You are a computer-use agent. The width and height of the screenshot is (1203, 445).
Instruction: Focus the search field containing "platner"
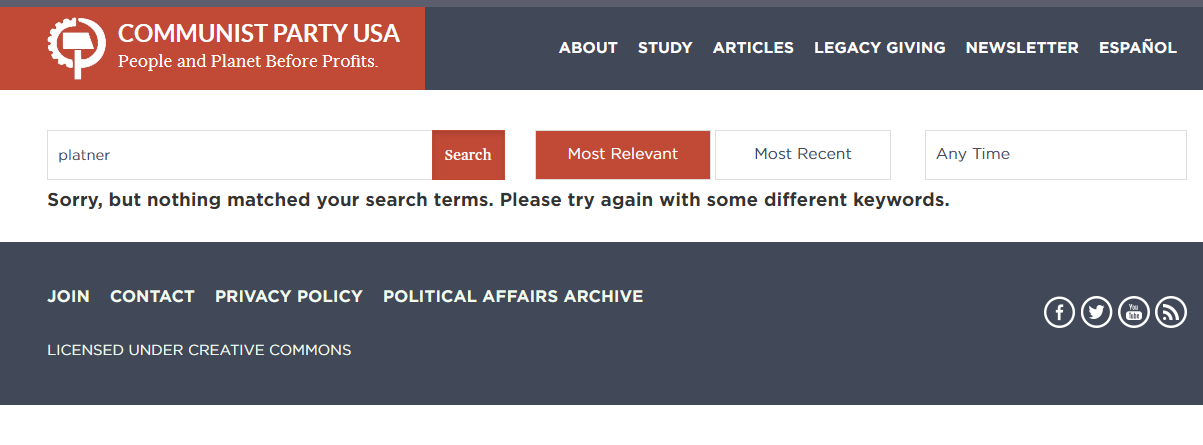(x=240, y=155)
